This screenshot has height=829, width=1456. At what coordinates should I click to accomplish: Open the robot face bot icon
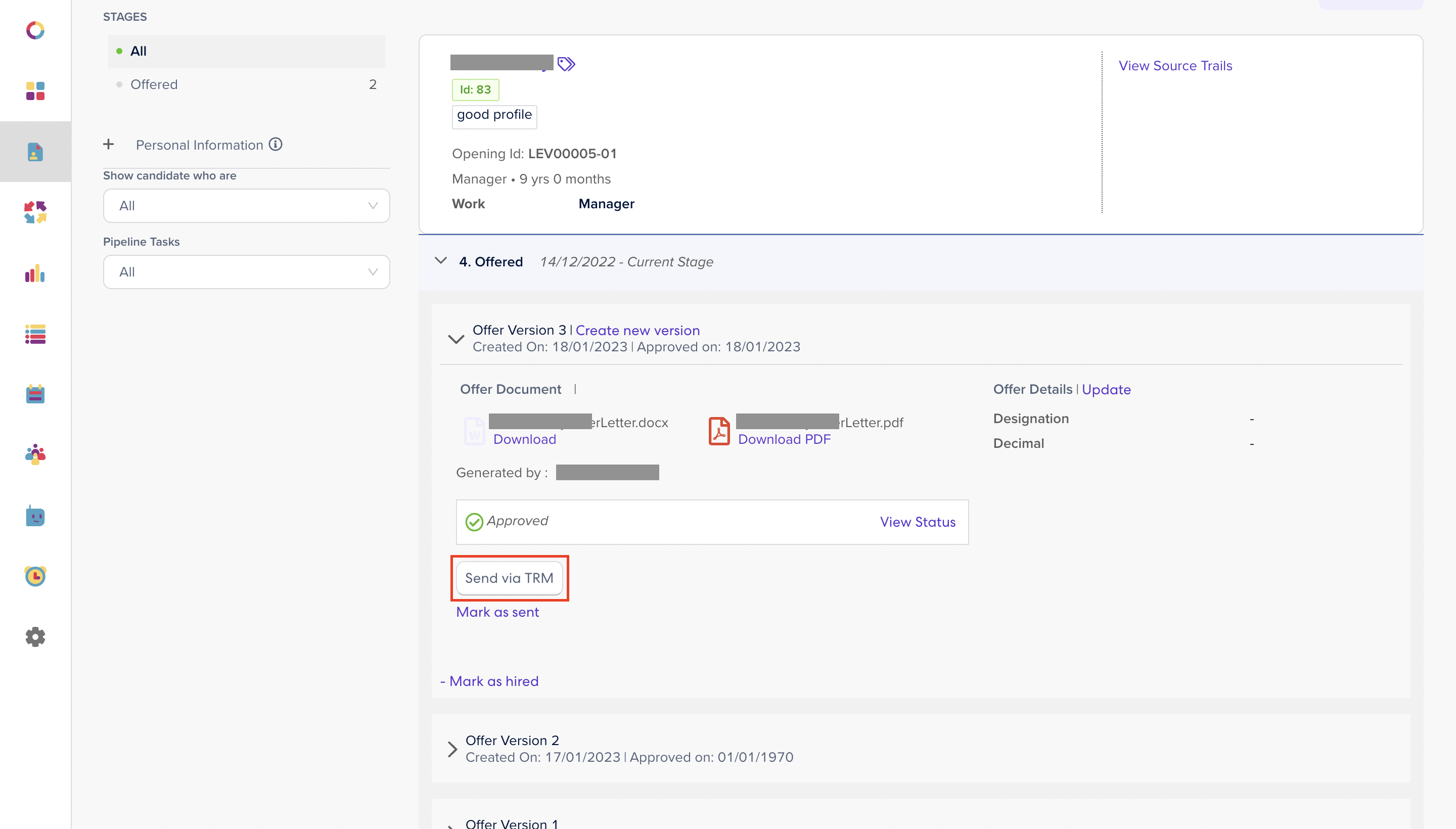point(35,516)
